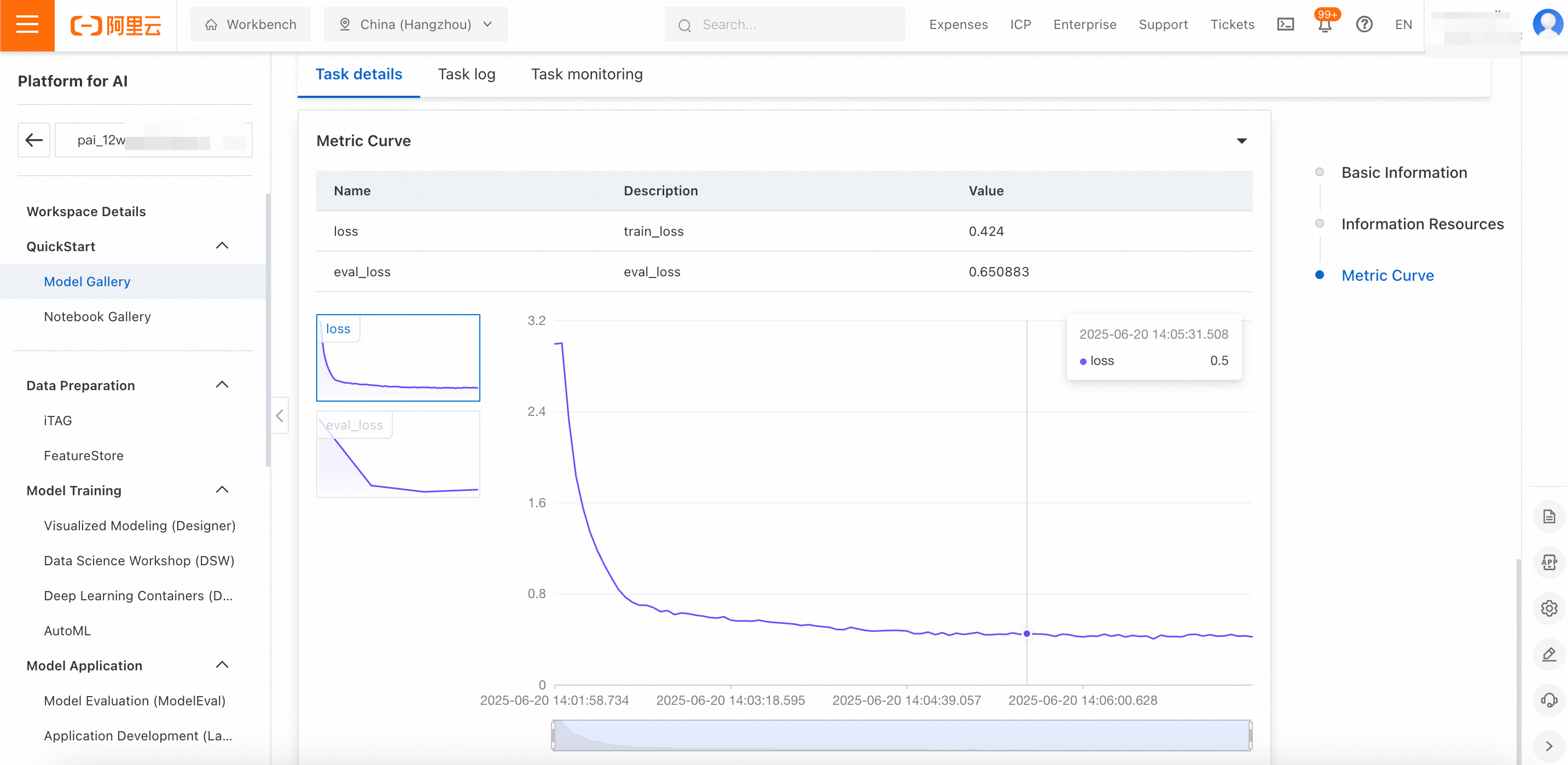Open Cloud Shell terminal icon
Screen dimensions: 1568x765
point(1285,25)
